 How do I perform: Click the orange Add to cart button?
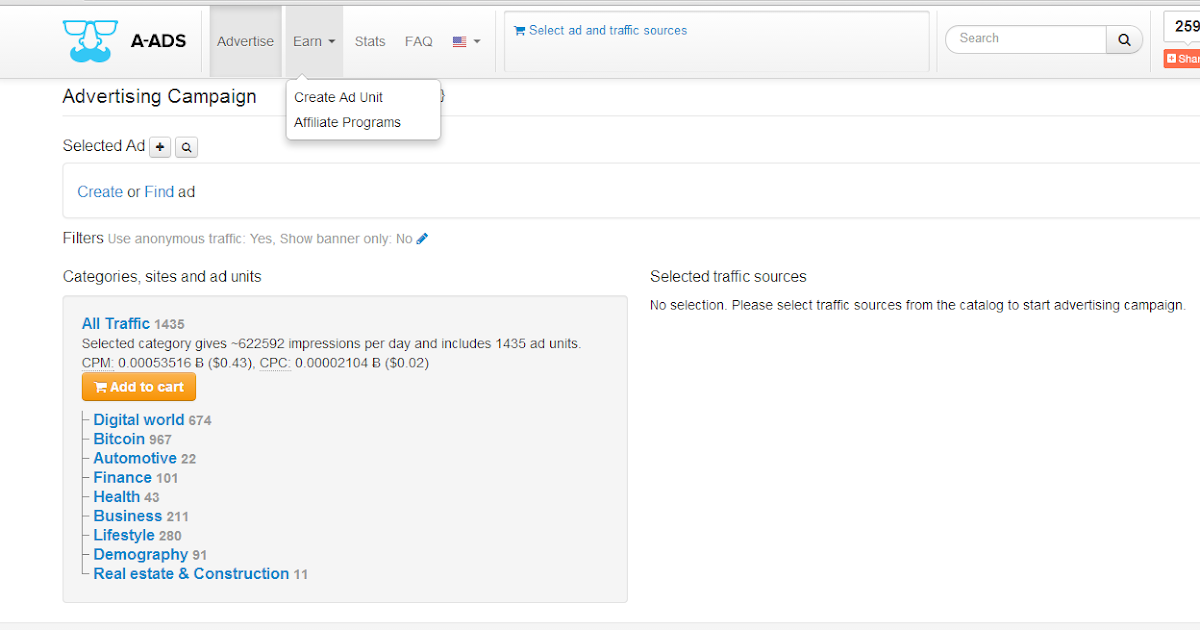click(x=138, y=386)
